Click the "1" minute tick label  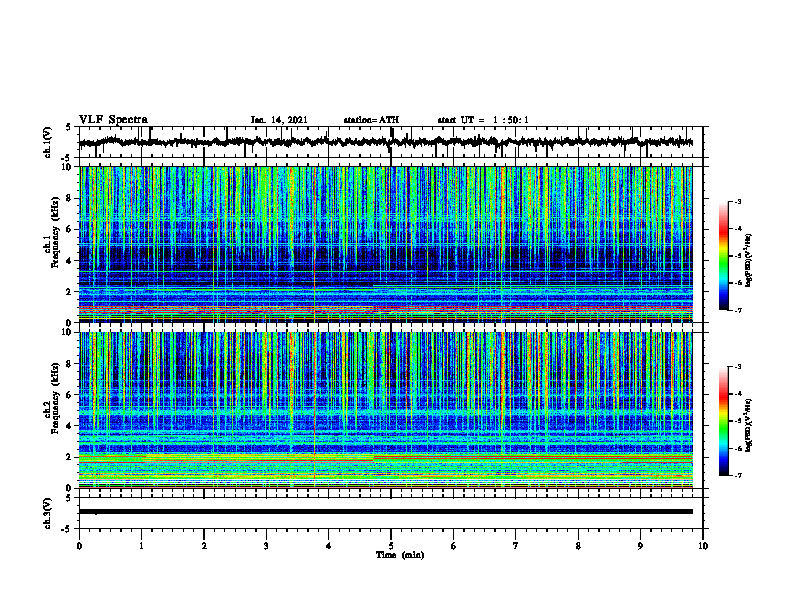(x=141, y=546)
